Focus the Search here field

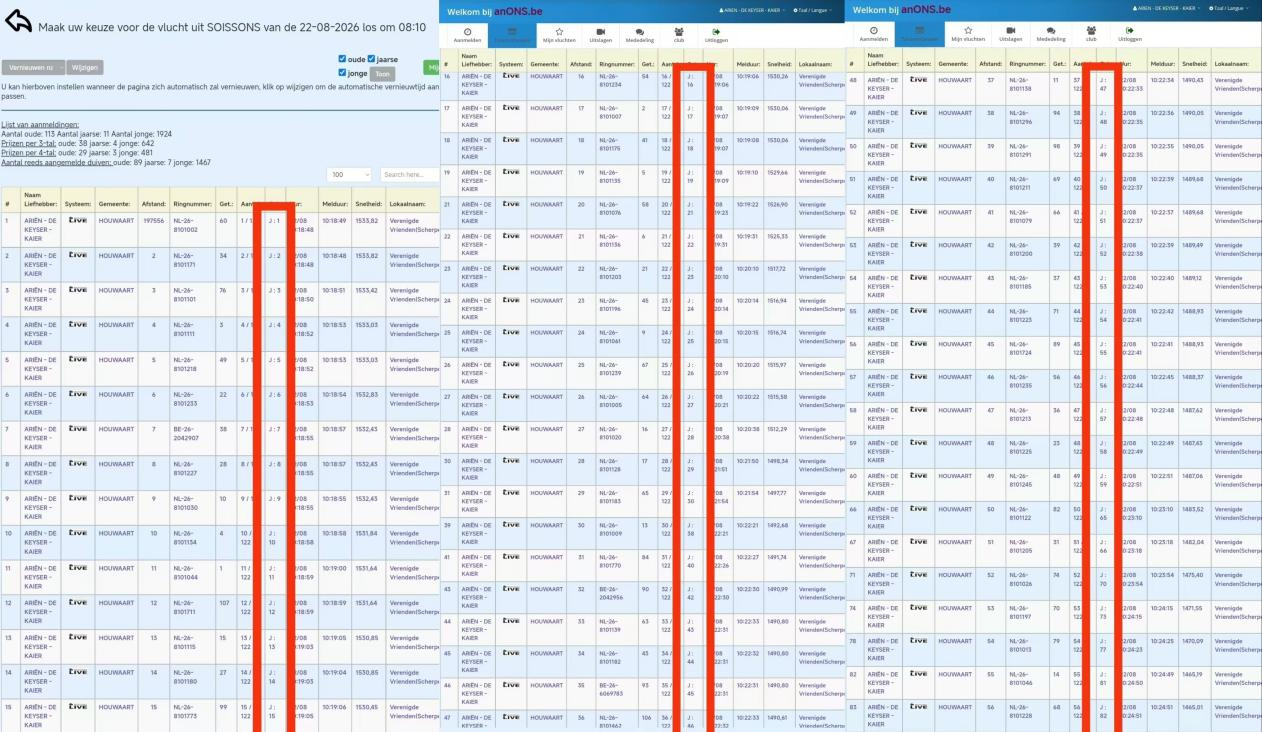tap(408, 174)
